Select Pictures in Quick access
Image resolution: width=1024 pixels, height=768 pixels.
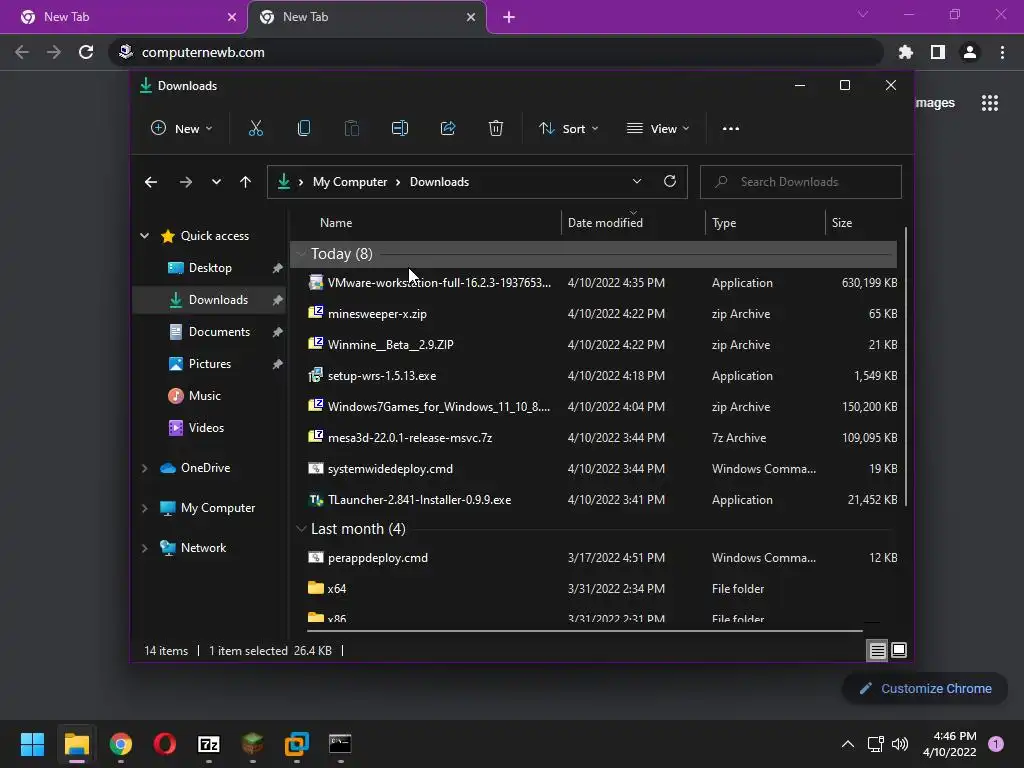[x=210, y=364]
